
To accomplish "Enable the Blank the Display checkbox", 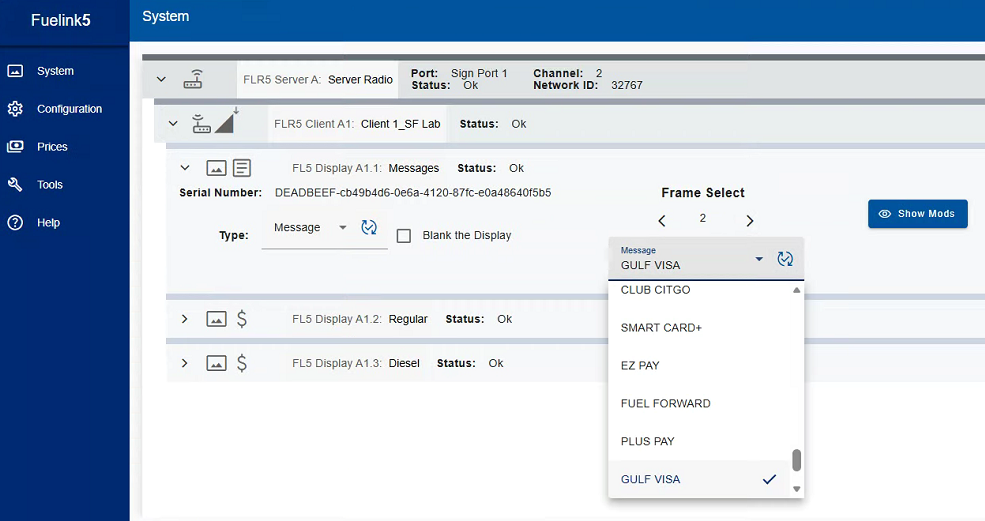I will coord(404,236).
